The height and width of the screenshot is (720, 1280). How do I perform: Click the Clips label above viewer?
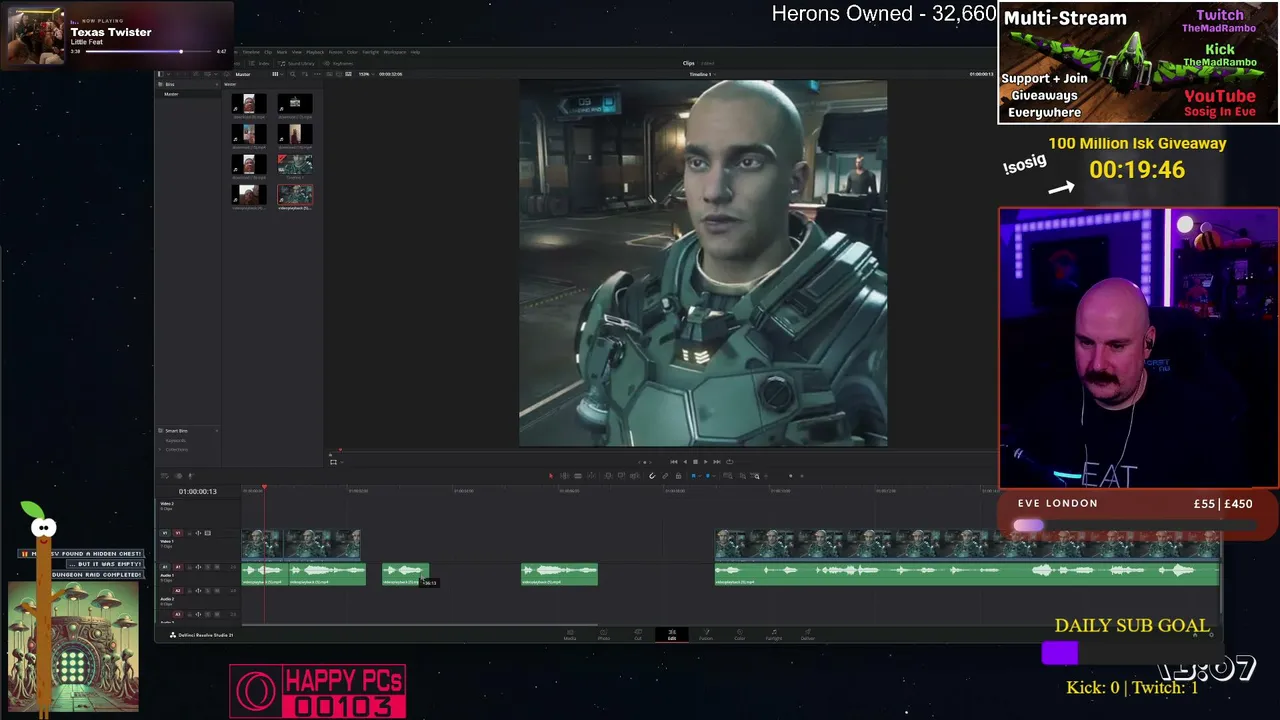tap(689, 63)
